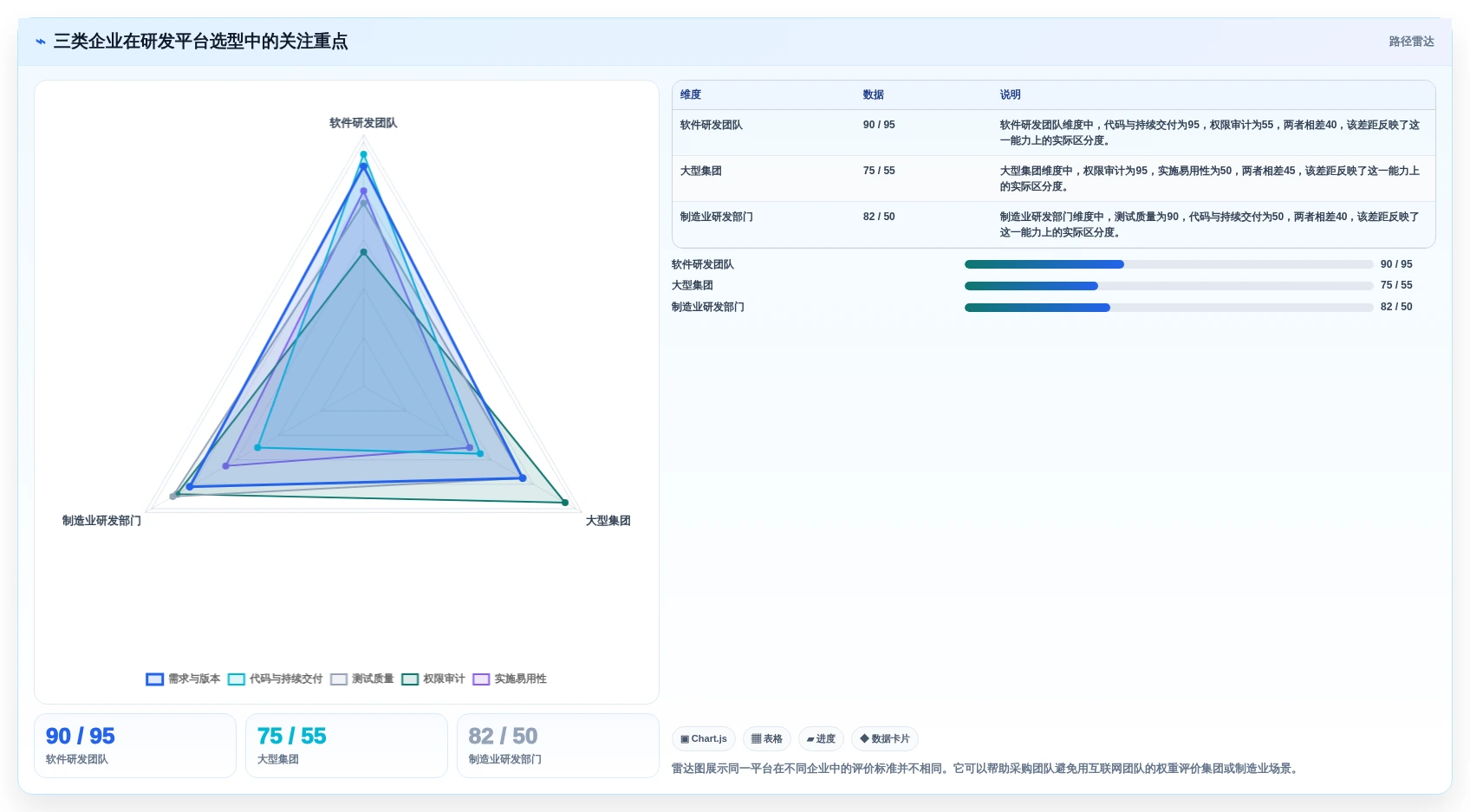The image size is (1470, 812).
Task: Toggle the 实施易用性 legend swatch
Action: [481, 679]
